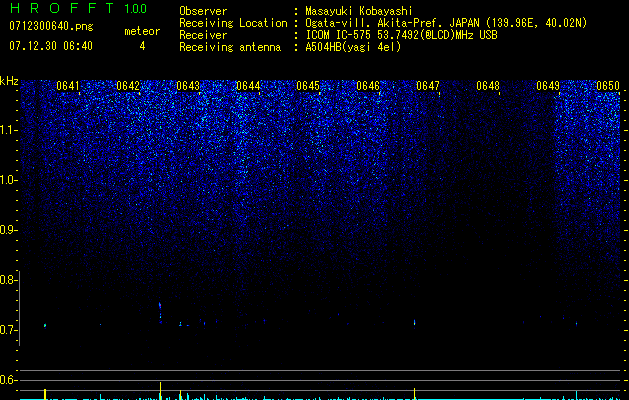Click the bright magenta meteor echo near 0642
This screenshot has height=400, width=629.
coord(160,306)
